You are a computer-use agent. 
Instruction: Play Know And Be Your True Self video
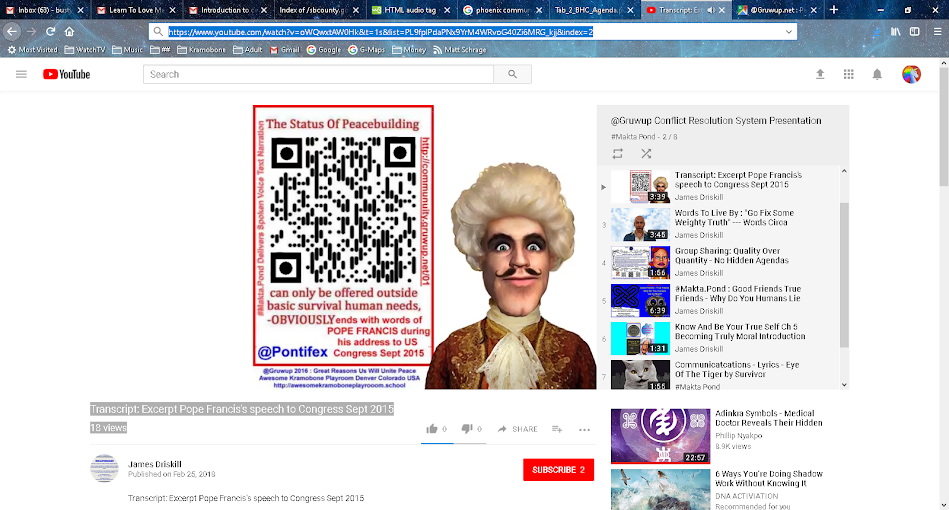pos(720,338)
